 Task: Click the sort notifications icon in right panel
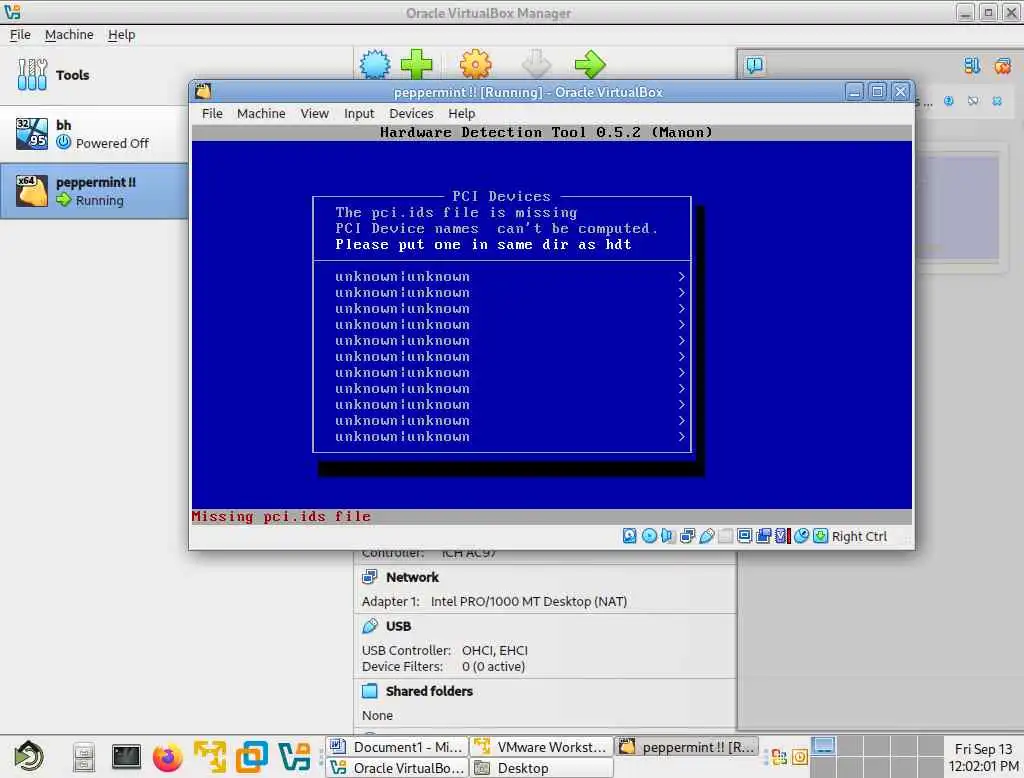click(972, 65)
